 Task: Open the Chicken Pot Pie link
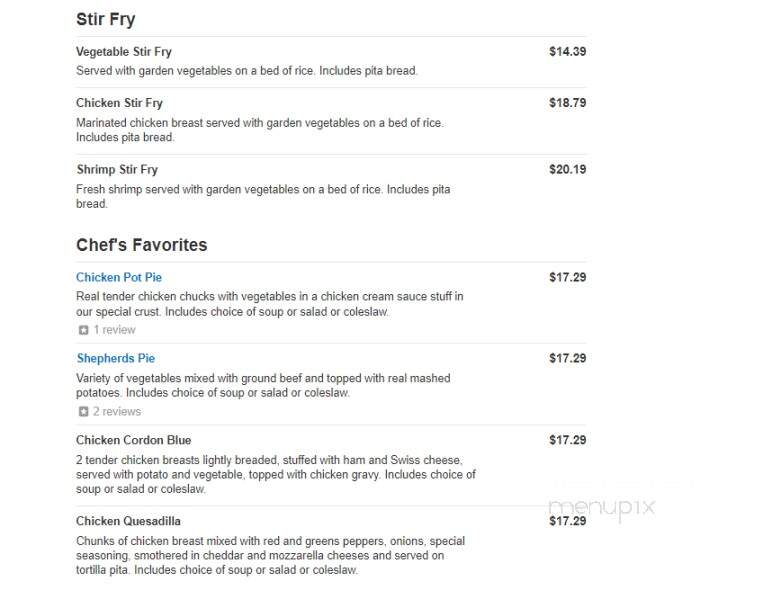(119, 277)
